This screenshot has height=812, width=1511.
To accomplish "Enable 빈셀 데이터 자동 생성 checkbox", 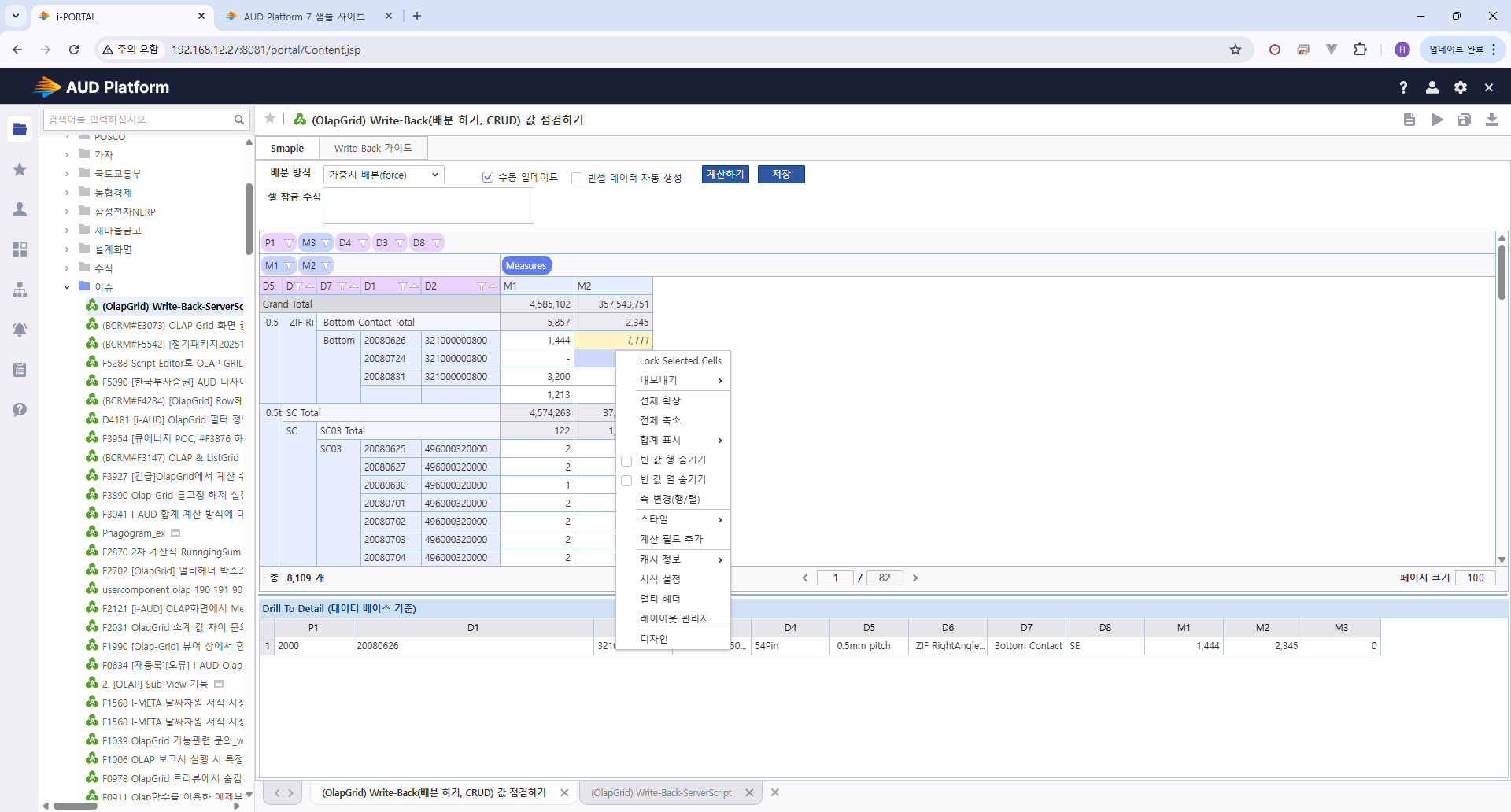I will point(577,178).
